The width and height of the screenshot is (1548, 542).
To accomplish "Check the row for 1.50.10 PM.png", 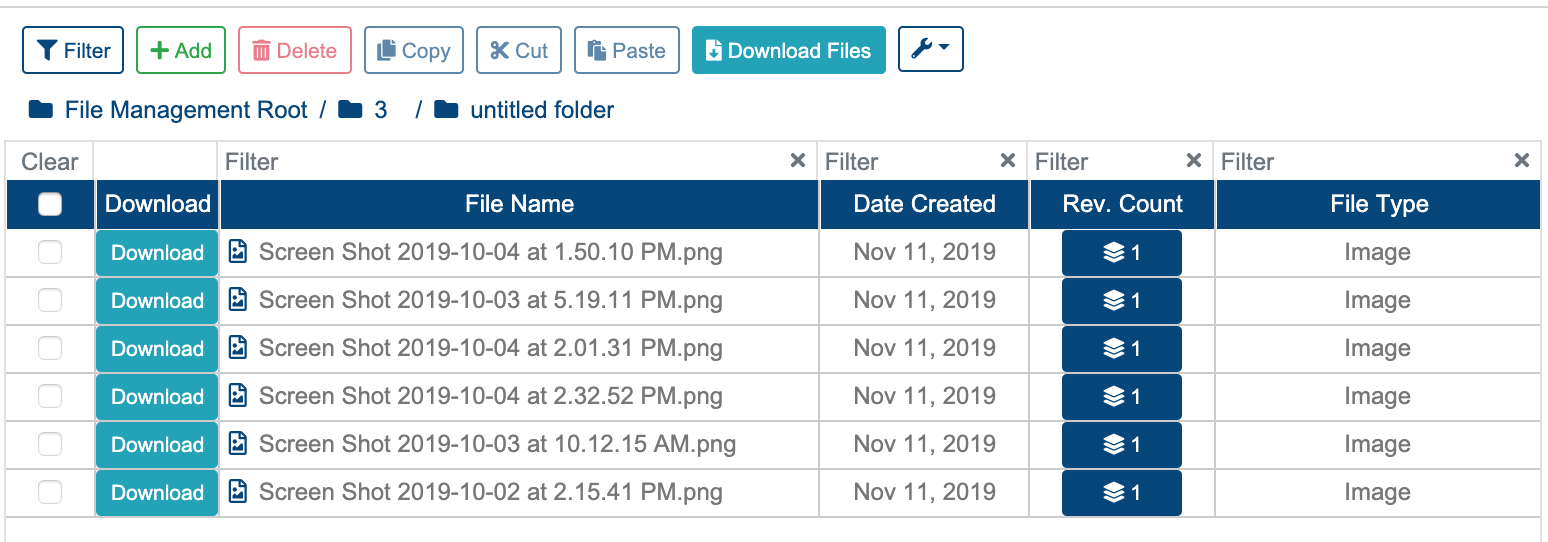I will [50, 253].
